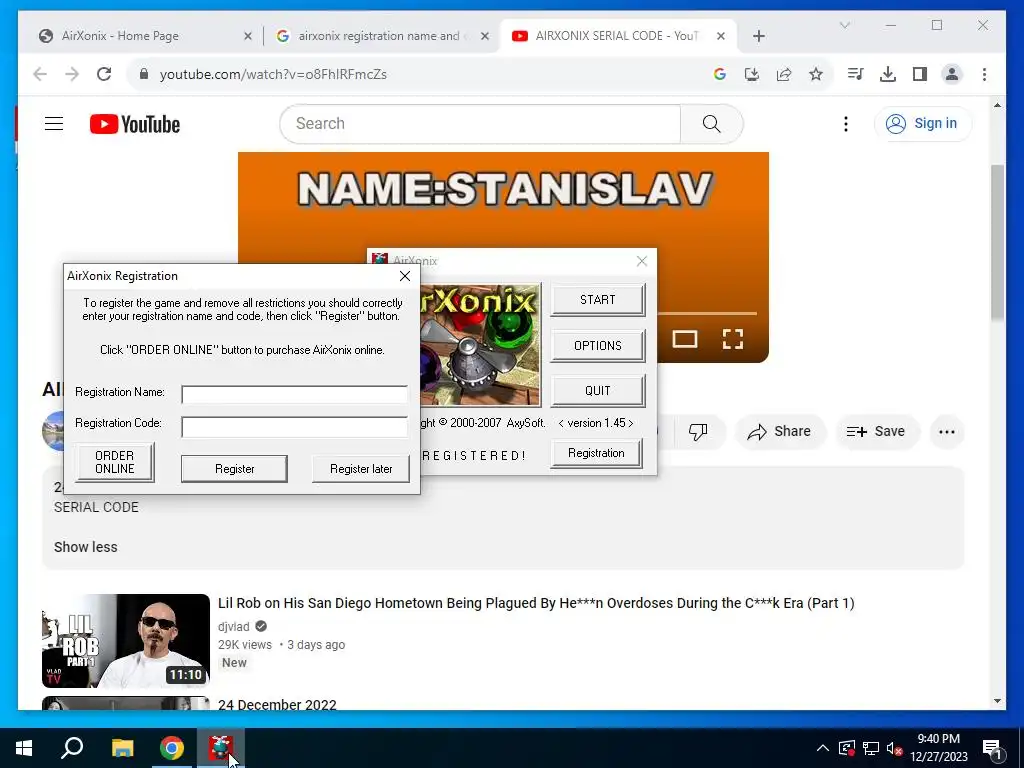Viewport: 1024px width, 768px height.
Task: Toggle theater mode on the video player
Action: click(685, 339)
